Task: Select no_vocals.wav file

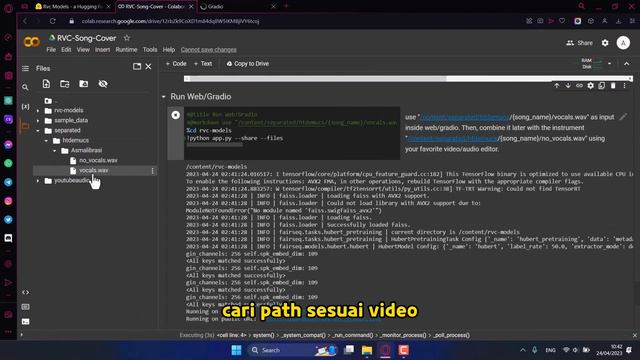Action: 98,161
